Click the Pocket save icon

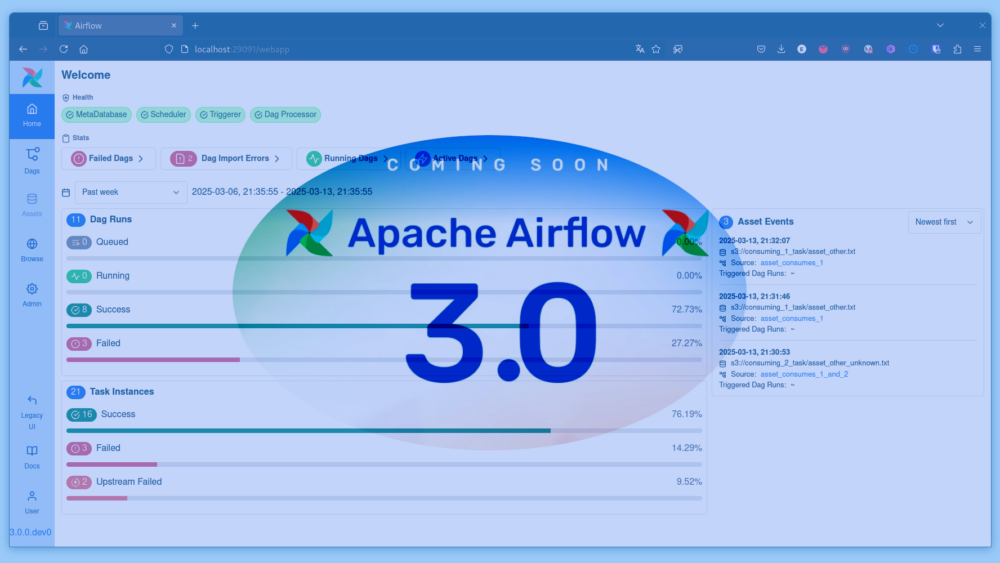[x=761, y=49]
